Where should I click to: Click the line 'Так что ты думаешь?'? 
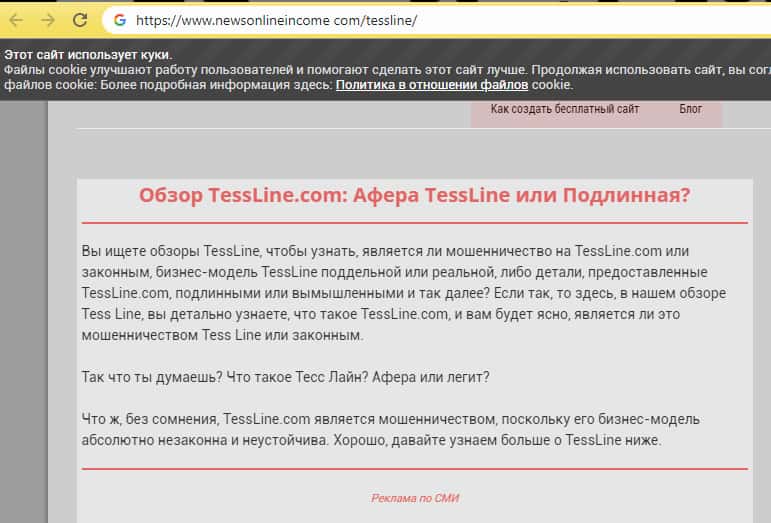pos(285,377)
